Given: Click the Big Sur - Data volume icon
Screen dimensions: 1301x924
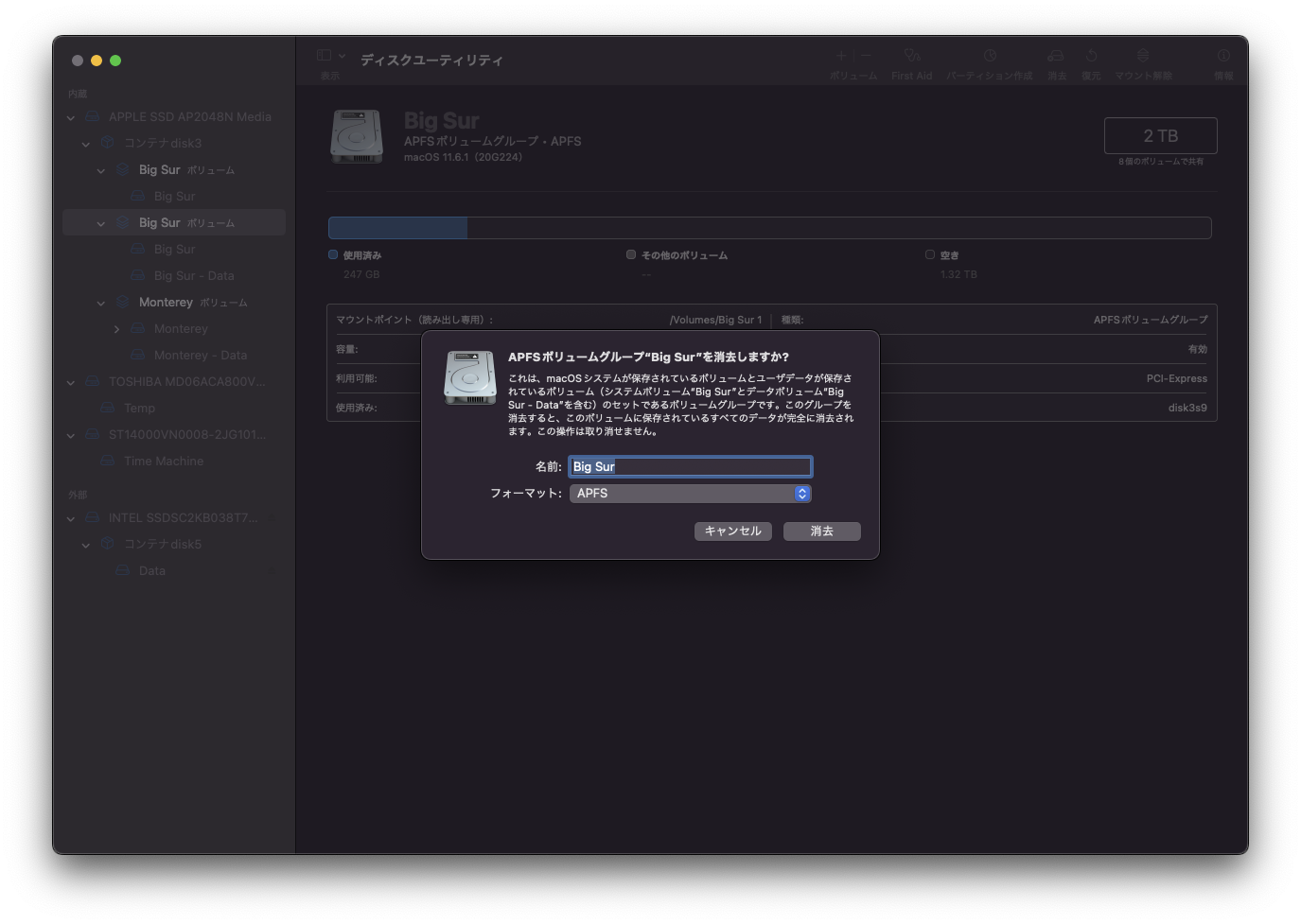Looking at the screenshot, I should [138, 275].
